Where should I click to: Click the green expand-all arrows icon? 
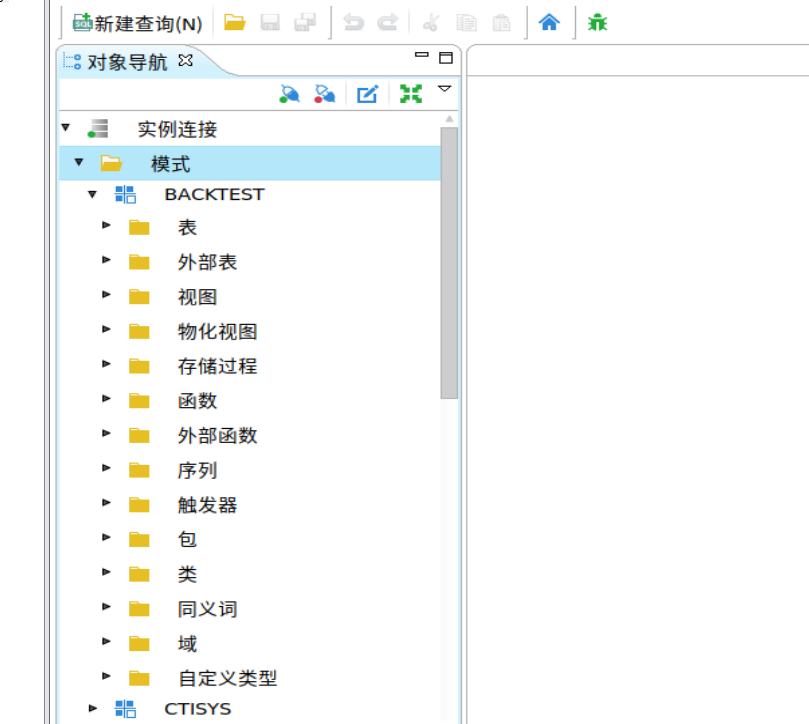pos(410,93)
